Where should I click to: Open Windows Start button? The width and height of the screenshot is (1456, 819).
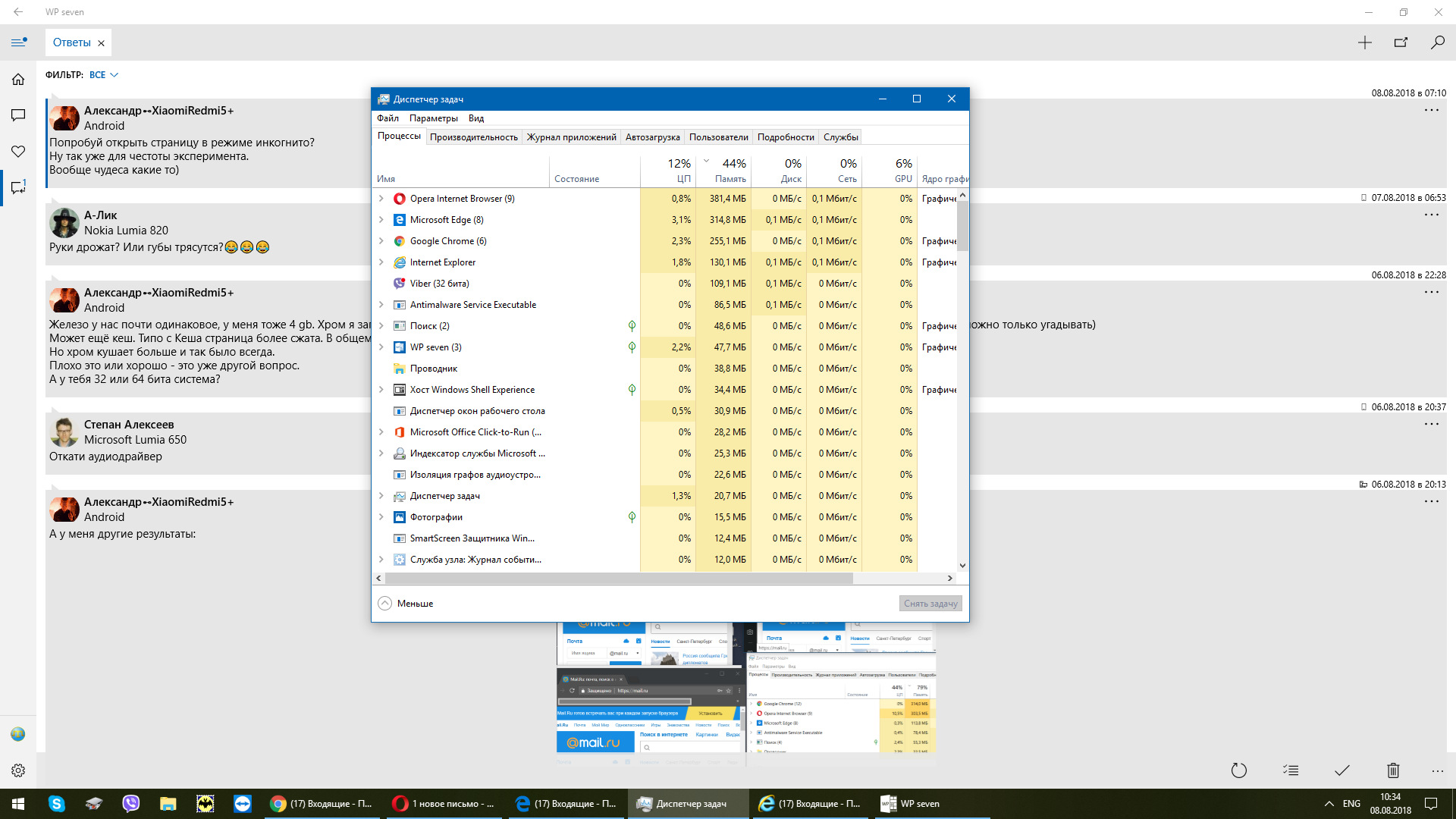[x=18, y=804]
